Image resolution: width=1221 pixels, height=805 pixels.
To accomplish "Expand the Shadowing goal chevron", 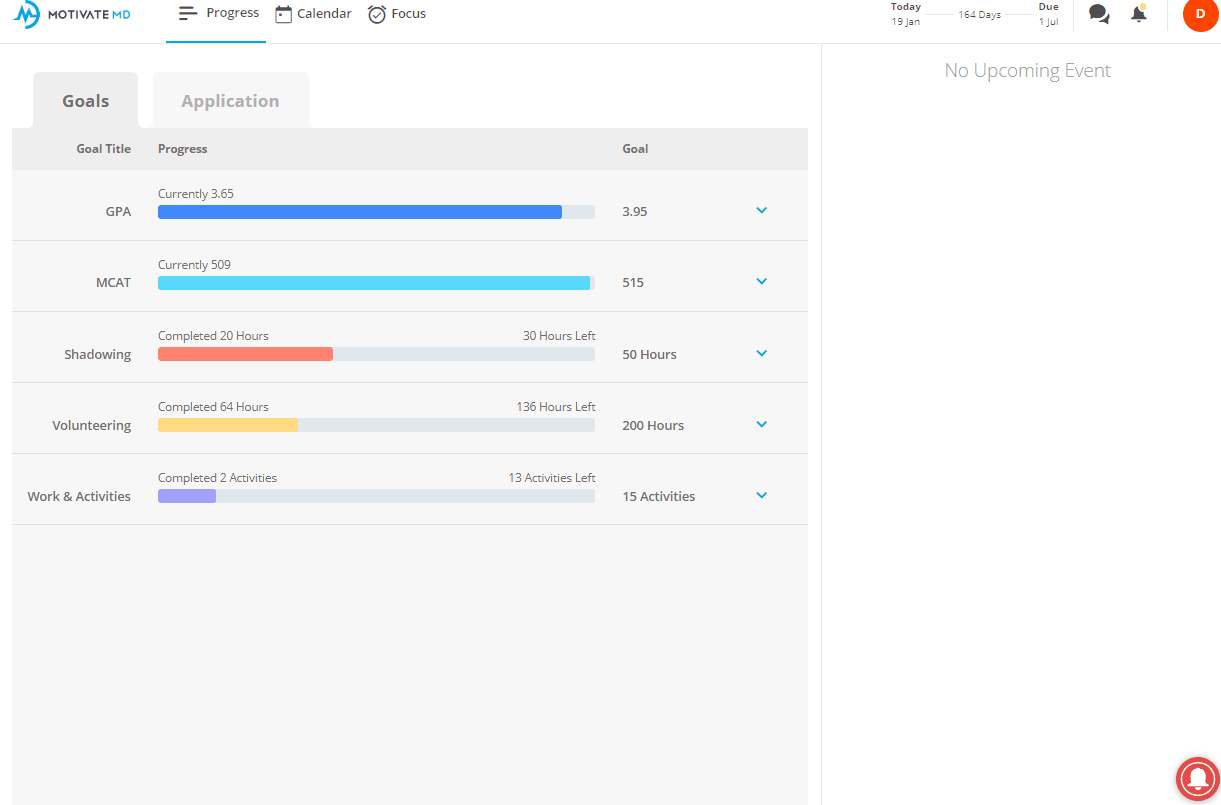I will (x=762, y=353).
